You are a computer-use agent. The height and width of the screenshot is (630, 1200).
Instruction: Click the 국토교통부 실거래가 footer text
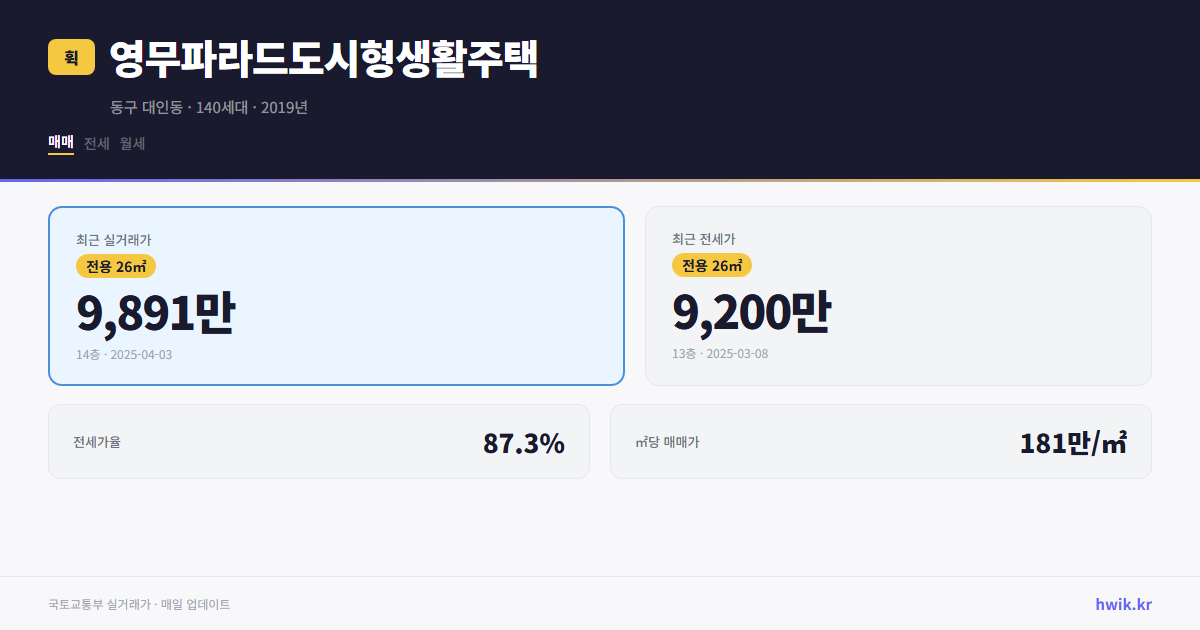pyautogui.click(x=139, y=604)
